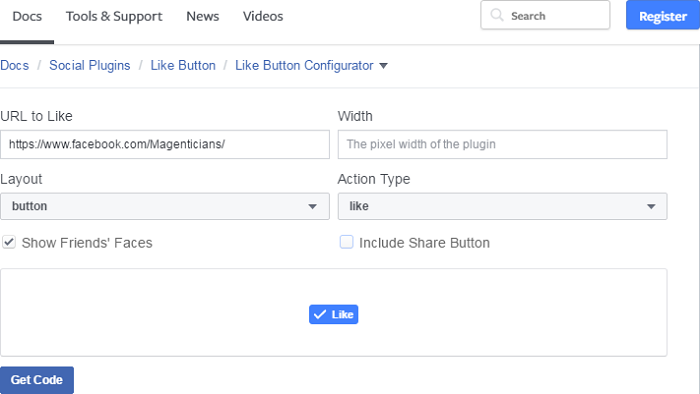The width and height of the screenshot is (700, 394).
Task: Click the Get Code button
Action: coord(37,380)
